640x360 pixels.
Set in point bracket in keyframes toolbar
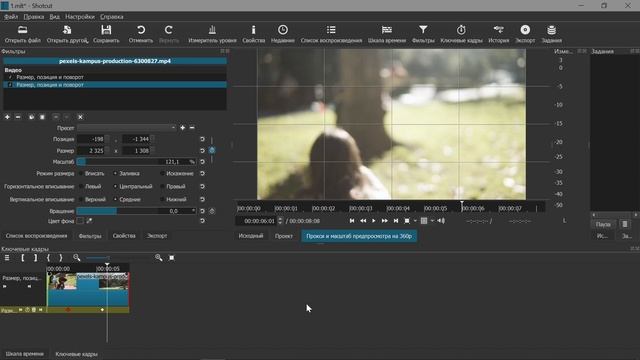tap(22, 258)
